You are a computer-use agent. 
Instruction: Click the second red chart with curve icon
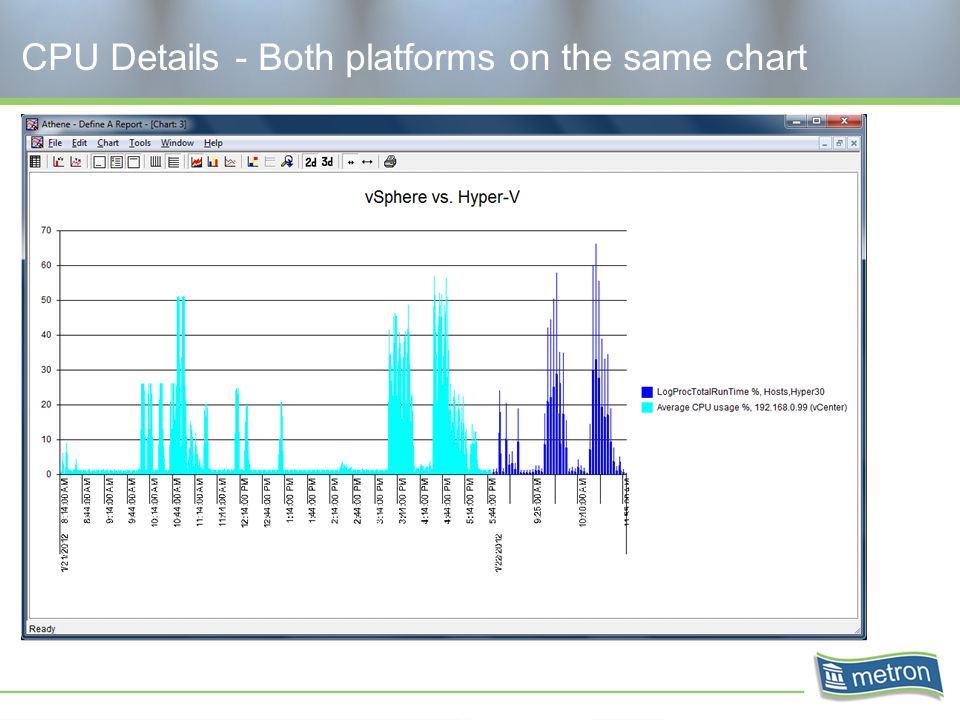(76, 162)
